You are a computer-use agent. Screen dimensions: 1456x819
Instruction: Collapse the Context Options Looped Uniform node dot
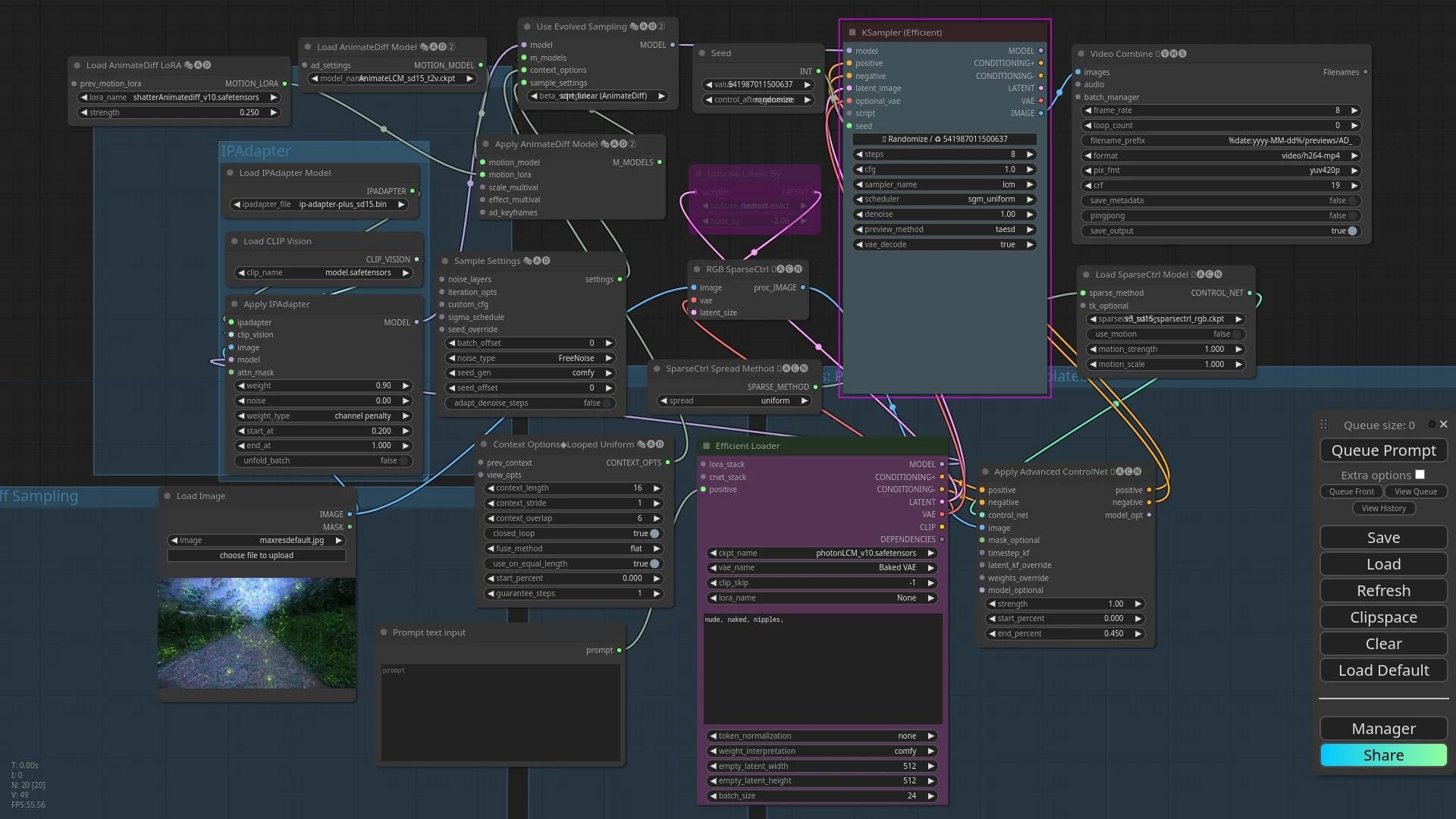(x=484, y=444)
